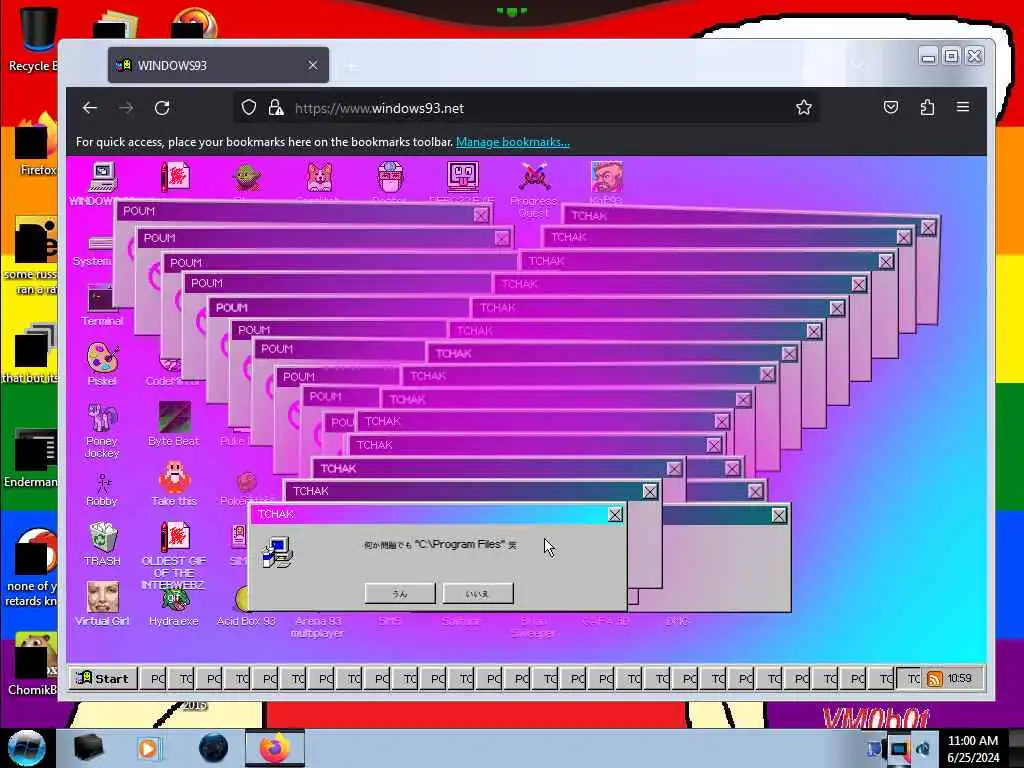This screenshot has height=768, width=1024.
Task: Open the bearded man face icon
Action: (x=606, y=178)
